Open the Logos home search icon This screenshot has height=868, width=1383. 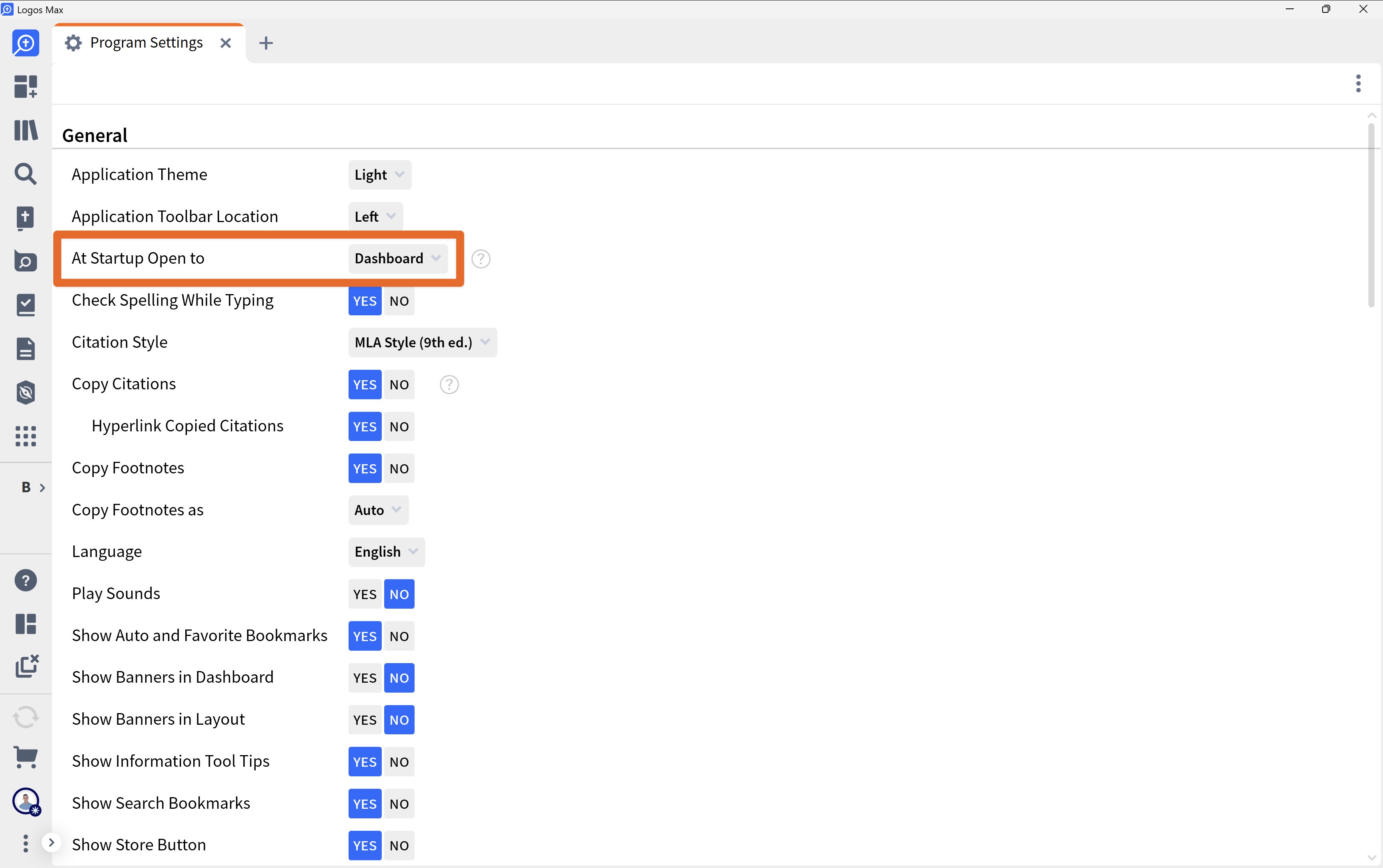[26, 43]
